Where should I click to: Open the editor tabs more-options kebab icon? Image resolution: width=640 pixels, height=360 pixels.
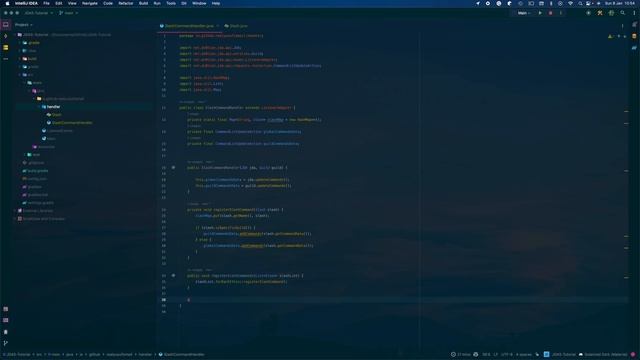[622, 26]
